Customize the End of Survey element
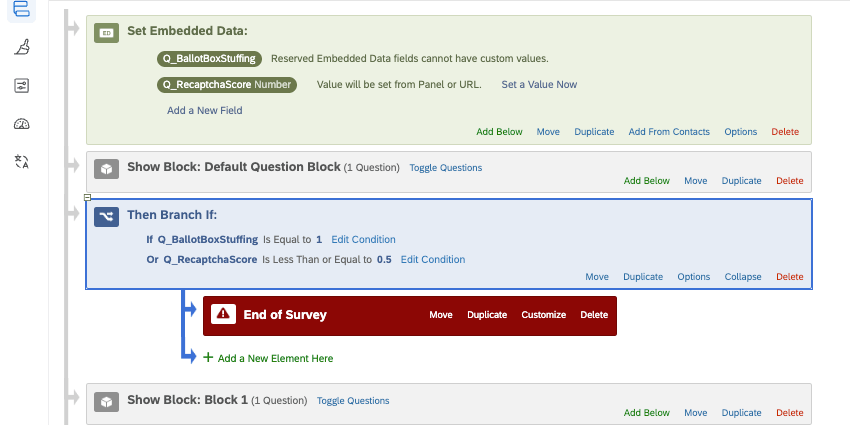The image size is (850, 425). pyautogui.click(x=543, y=315)
